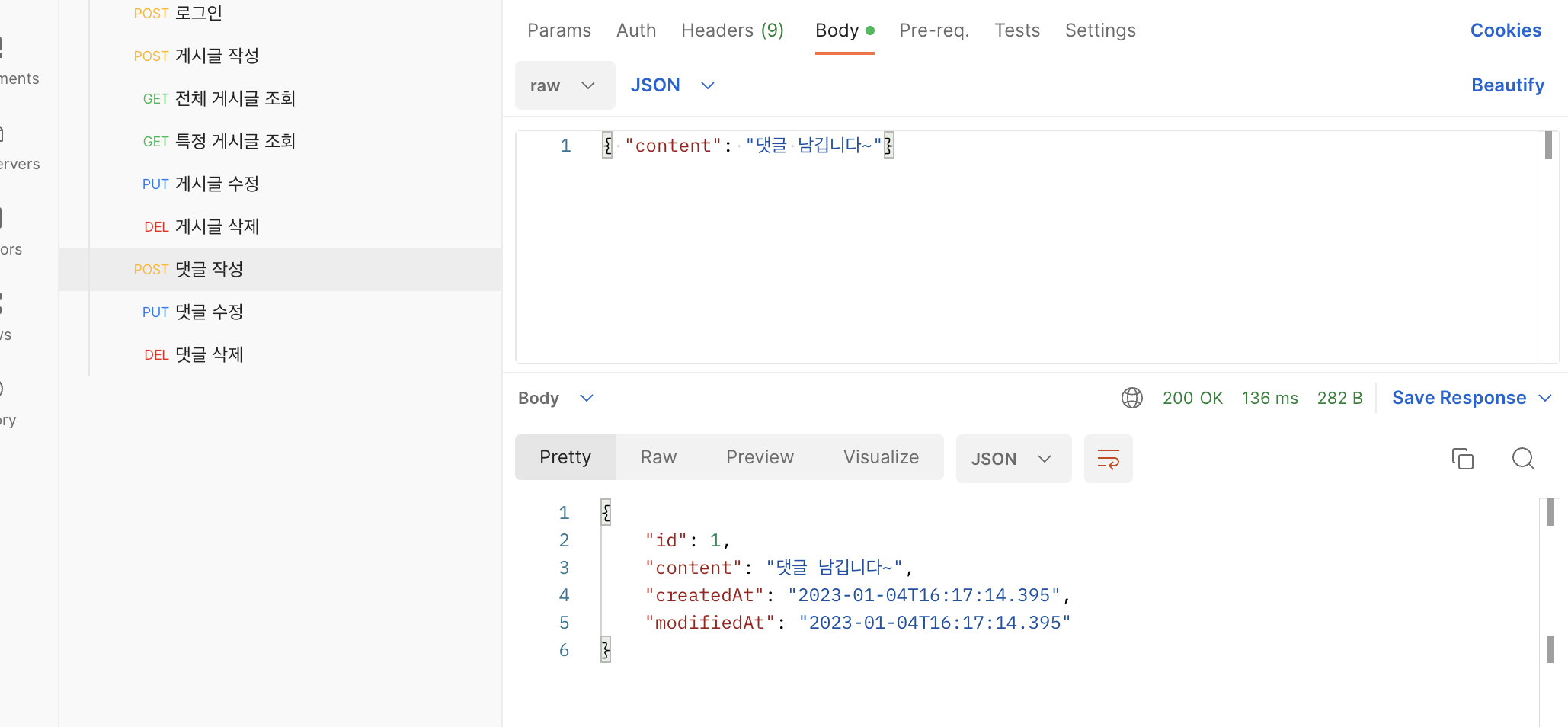The image size is (1568, 727).
Task: Open the Params tab
Action: pyautogui.click(x=559, y=30)
